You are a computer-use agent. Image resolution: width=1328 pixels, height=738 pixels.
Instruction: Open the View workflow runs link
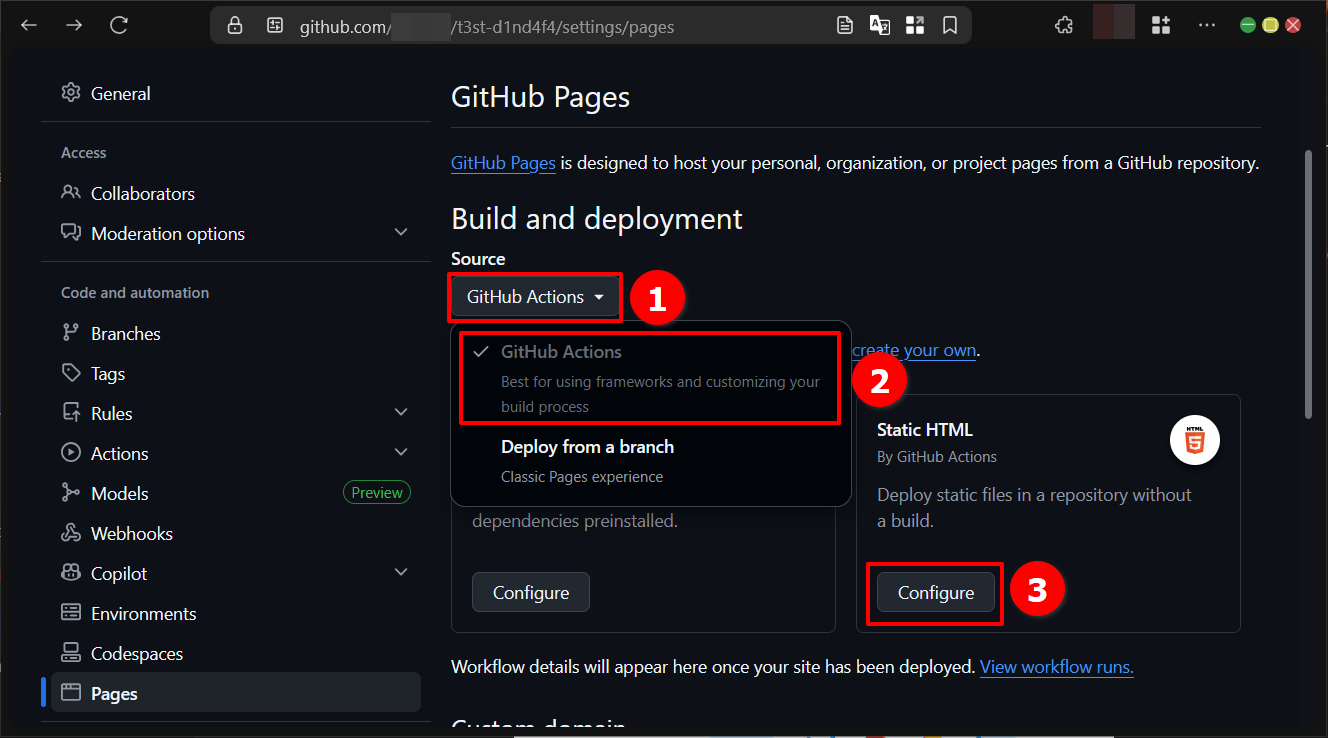coord(1056,666)
